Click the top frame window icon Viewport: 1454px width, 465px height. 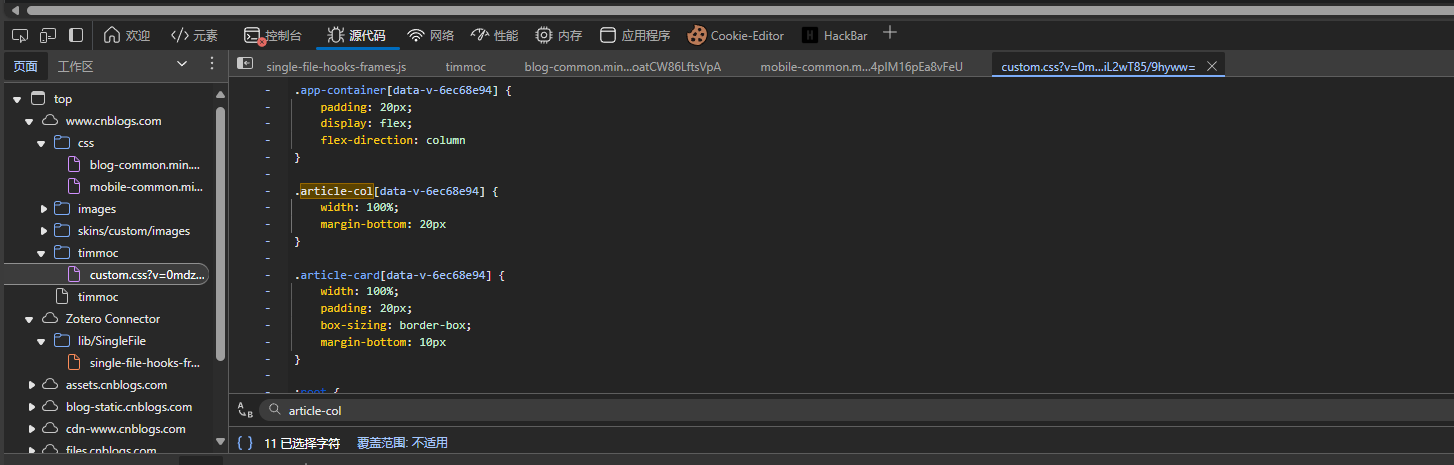click(x=38, y=99)
